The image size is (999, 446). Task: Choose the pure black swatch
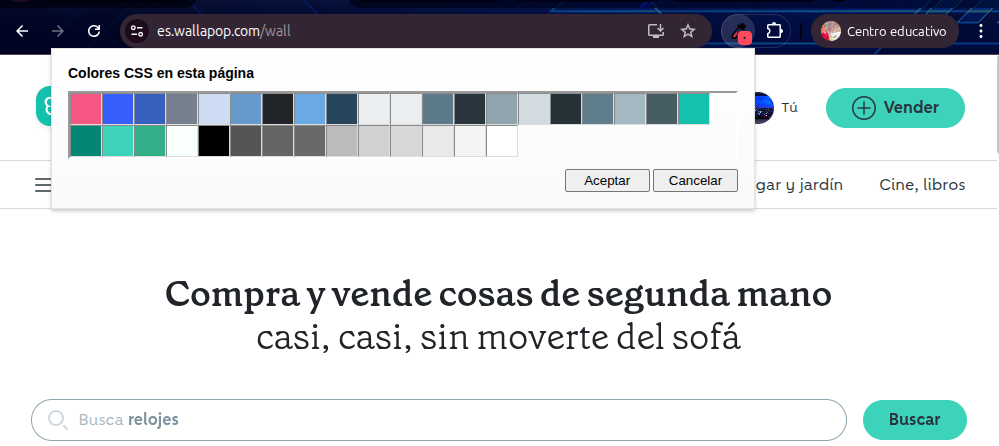[214, 141]
